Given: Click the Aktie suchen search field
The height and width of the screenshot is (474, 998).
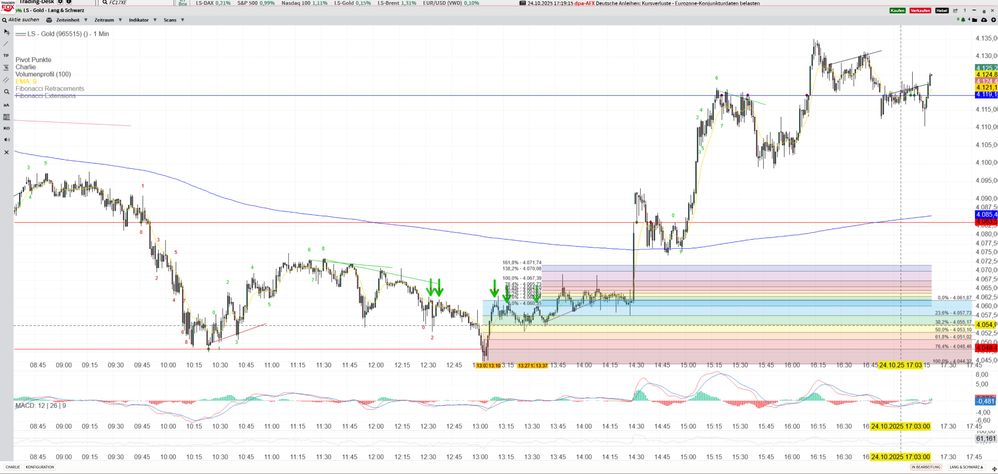Looking at the screenshot, I should (24, 19).
